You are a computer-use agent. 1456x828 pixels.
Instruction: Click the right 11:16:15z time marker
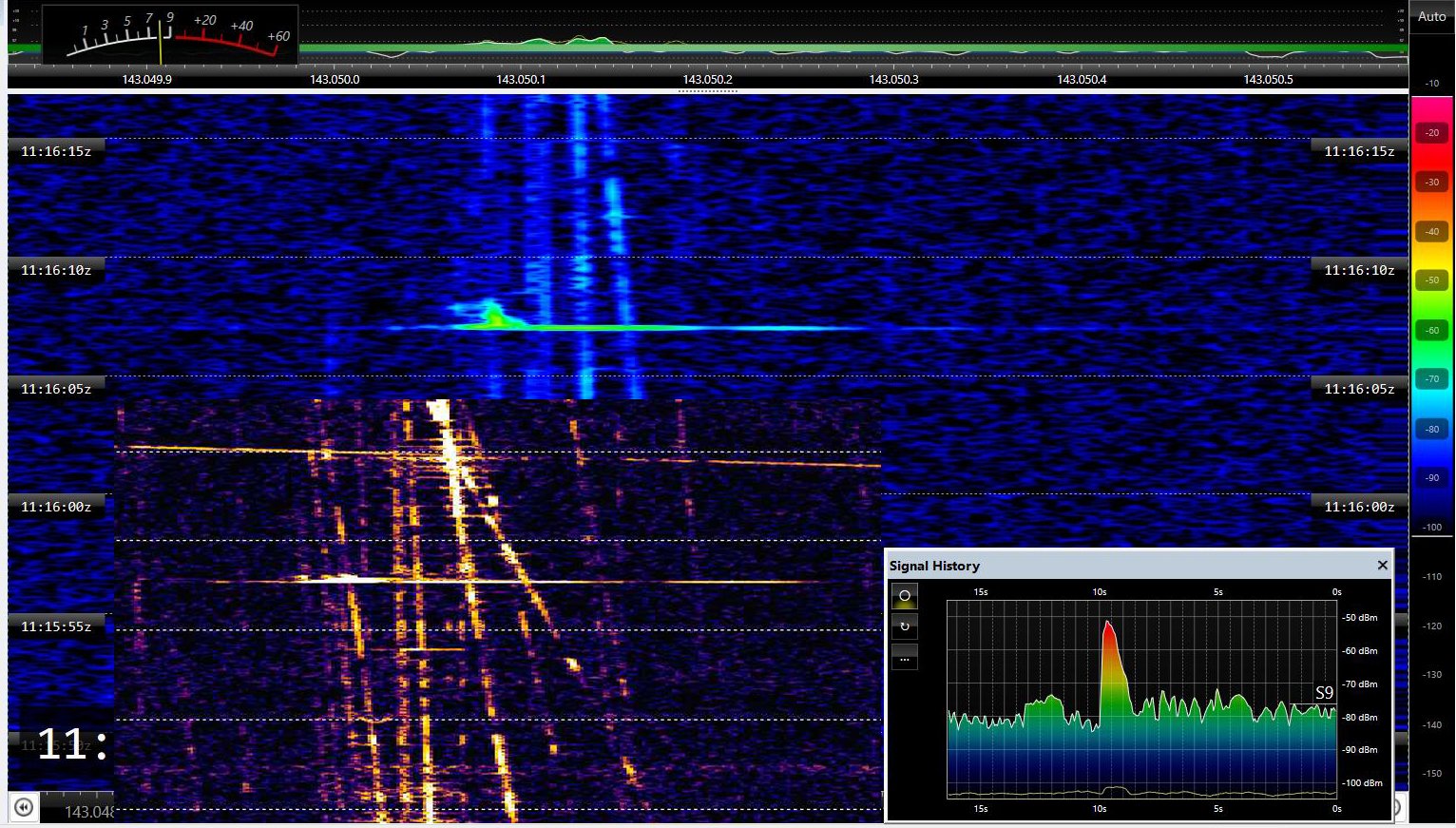coord(1359,151)
